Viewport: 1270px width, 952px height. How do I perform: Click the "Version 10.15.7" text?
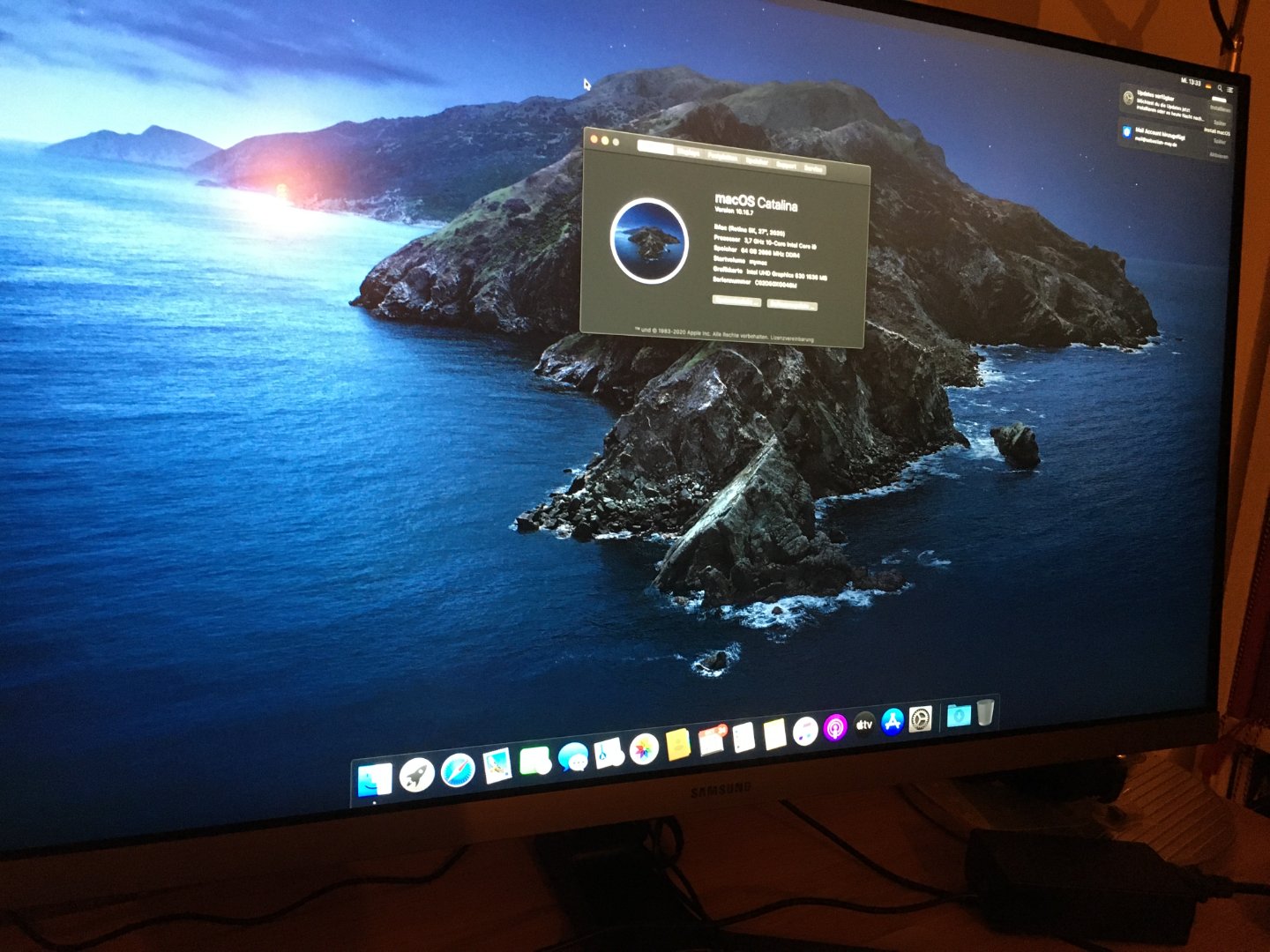click(x=734, y=212)
